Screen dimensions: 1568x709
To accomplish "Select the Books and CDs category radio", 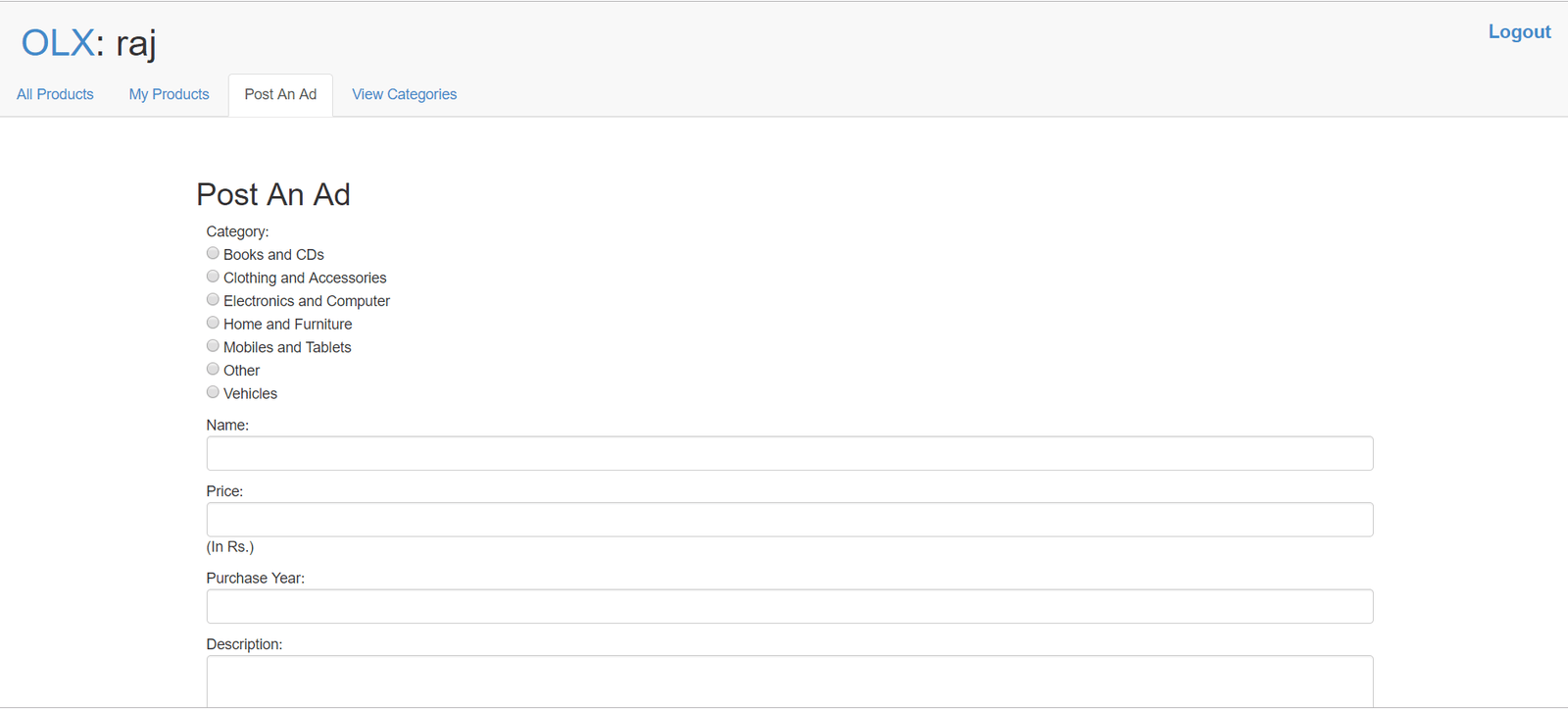I will click(x=213, y=253).
